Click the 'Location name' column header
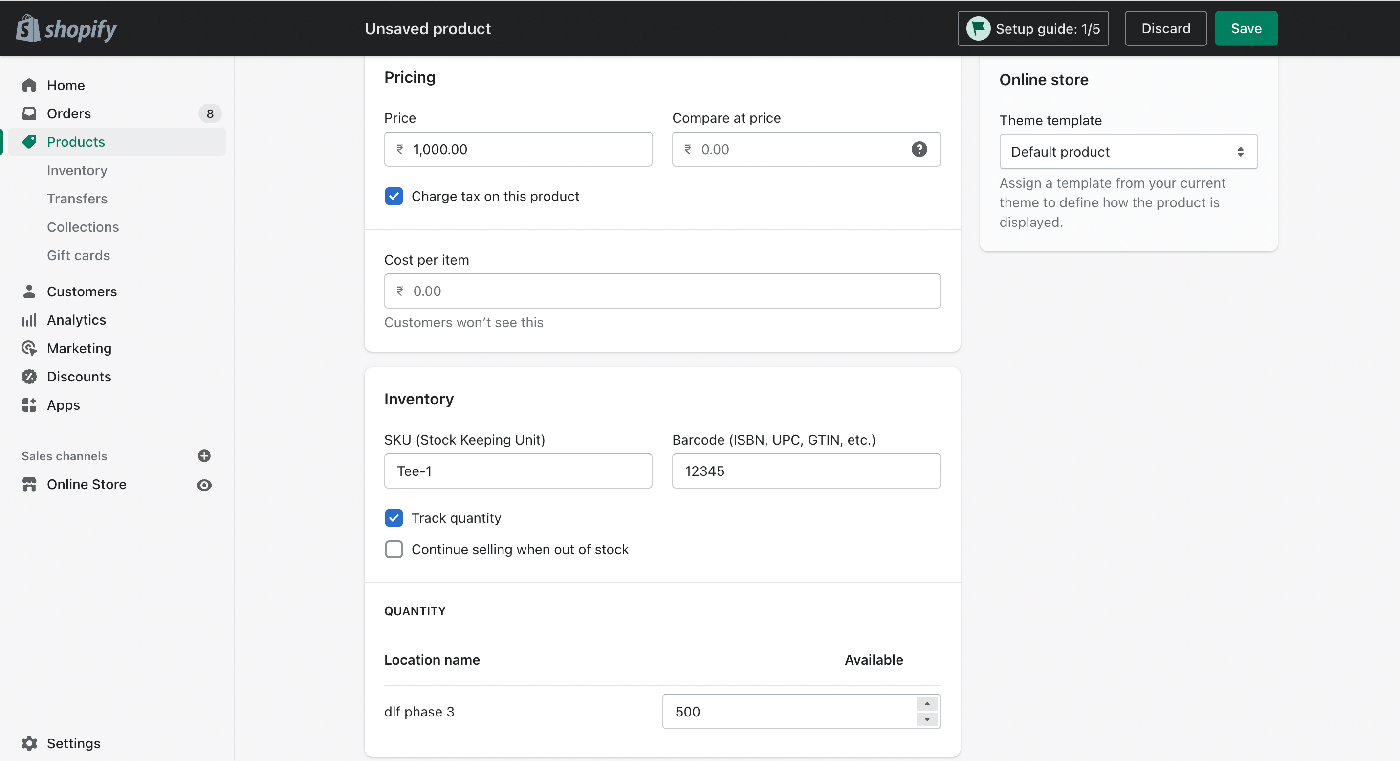The image size is (1400, 761). point(432,660)
